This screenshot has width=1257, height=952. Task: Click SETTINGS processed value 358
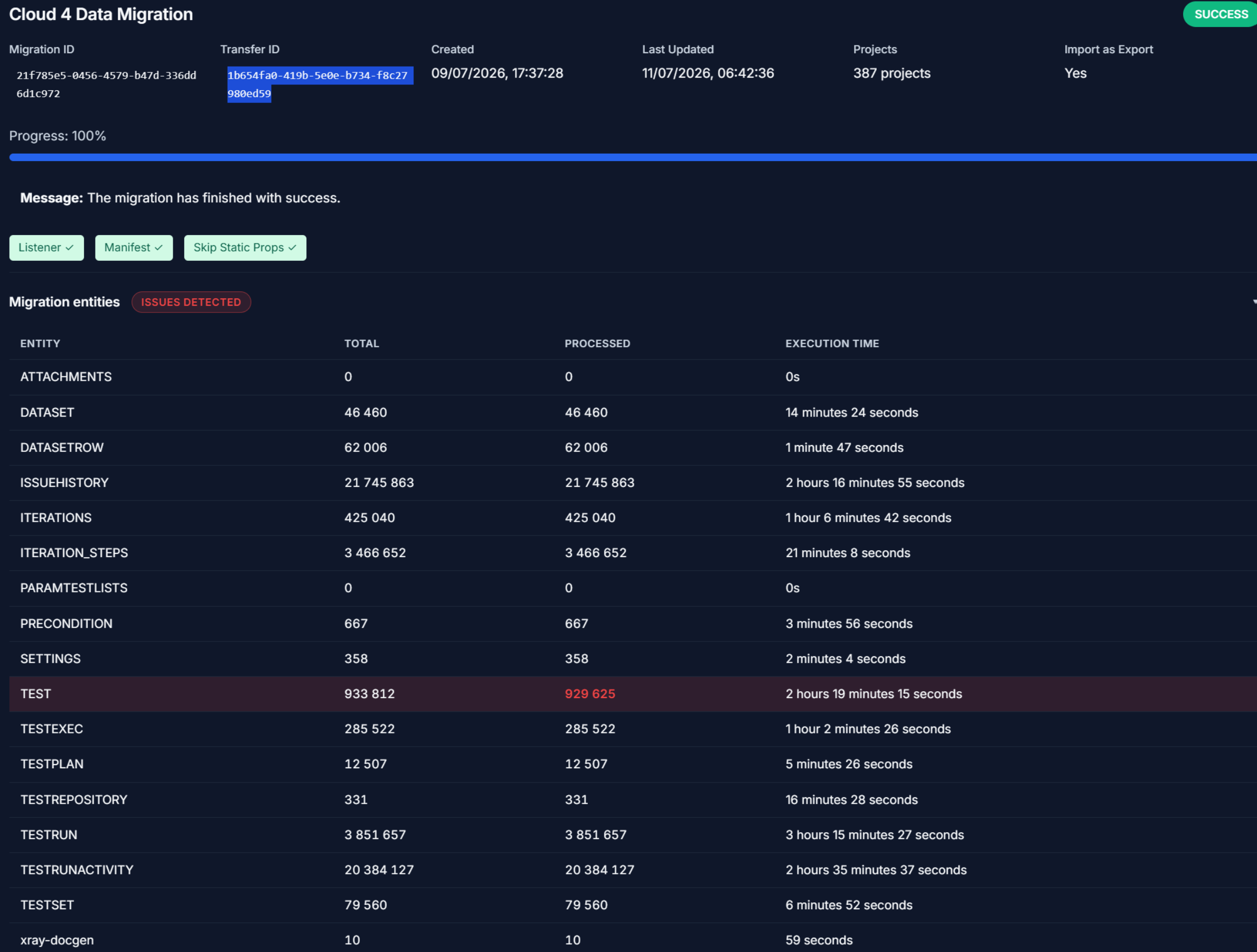pyautogui.click(x=576, y=659)
